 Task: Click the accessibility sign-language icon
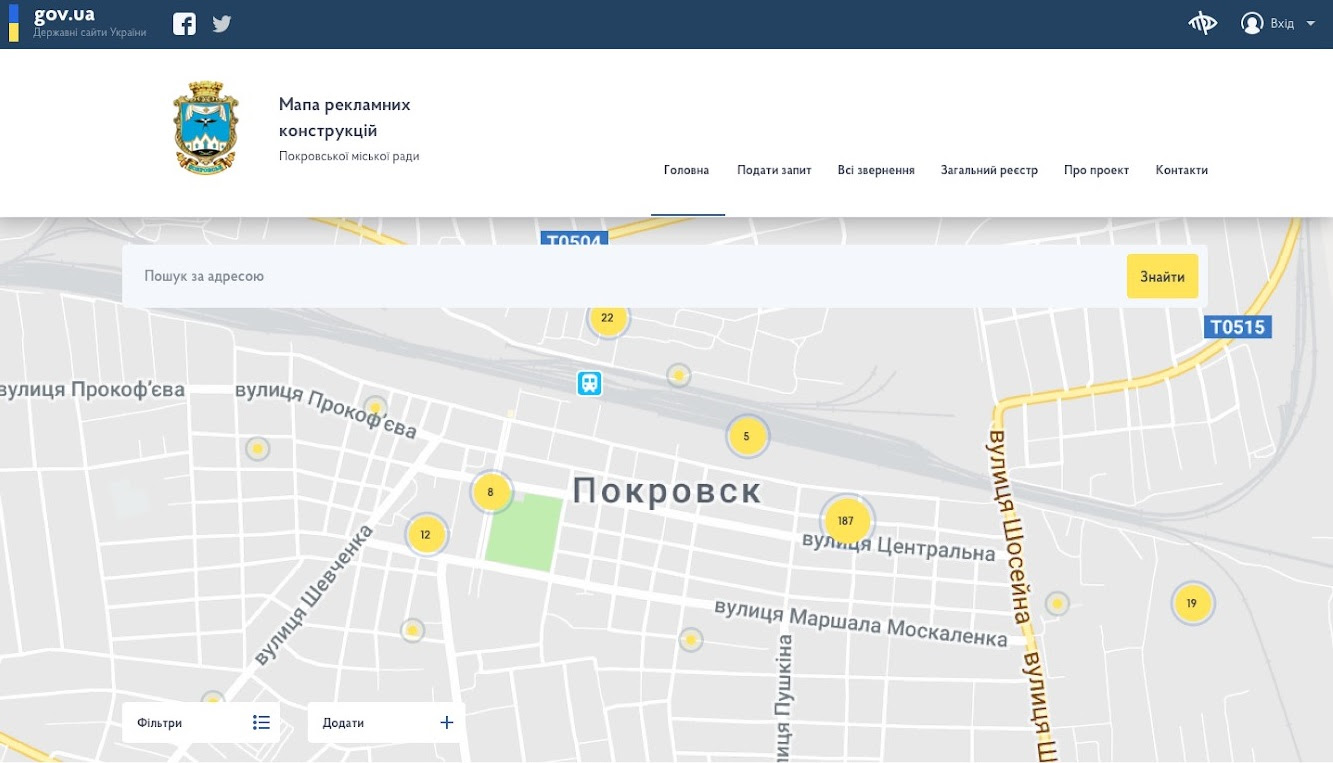tap(1202, 23)
